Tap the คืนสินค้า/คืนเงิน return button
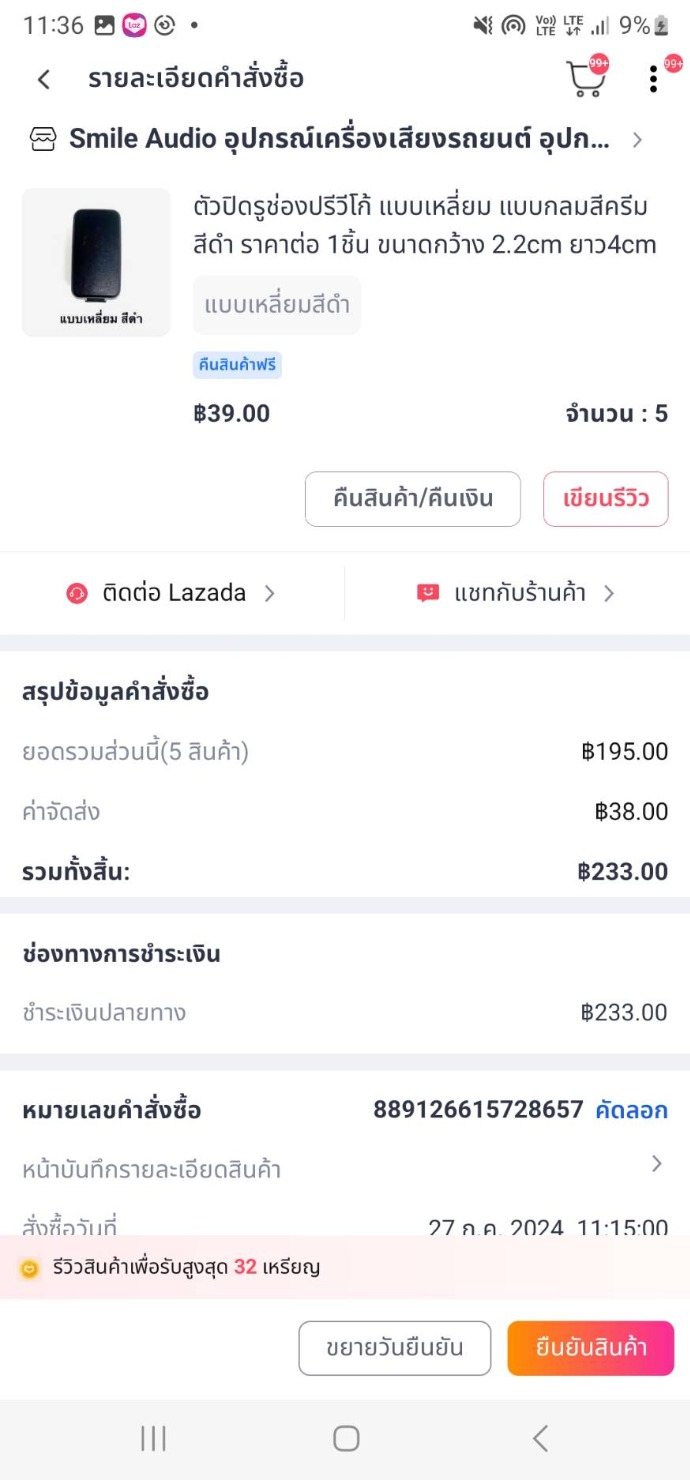The image size is (690, 1480). point(413,498)
